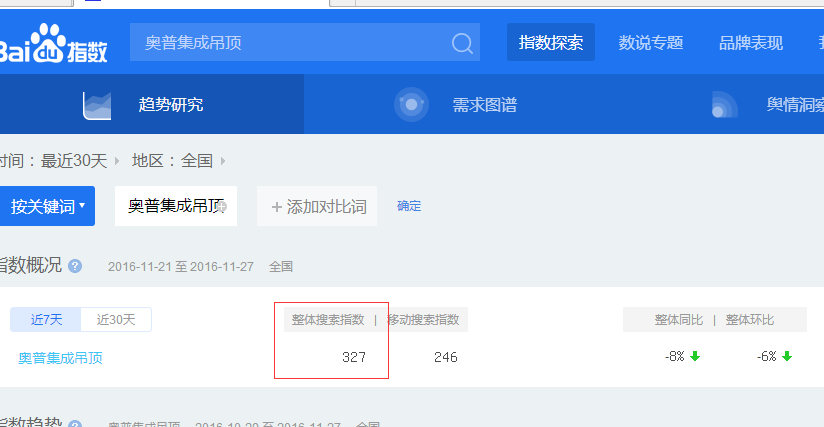The image size is (824, 427).
Task: Click the date range 2016-11-21 至 2016-11-27
Action: [x=181, y=267]
